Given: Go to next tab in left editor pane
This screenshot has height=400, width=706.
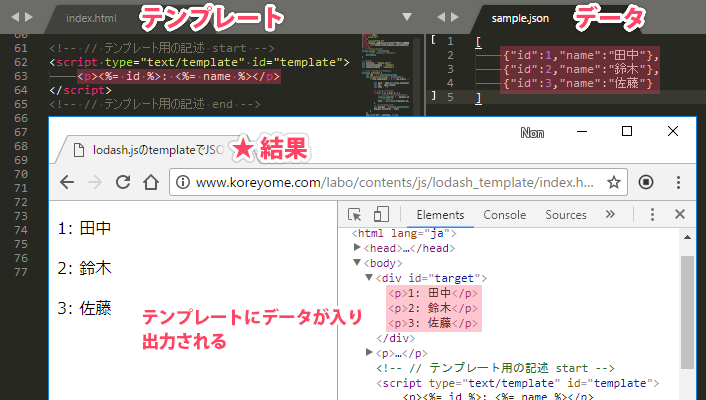Looking at the screenshot, I should coord(29,17).
